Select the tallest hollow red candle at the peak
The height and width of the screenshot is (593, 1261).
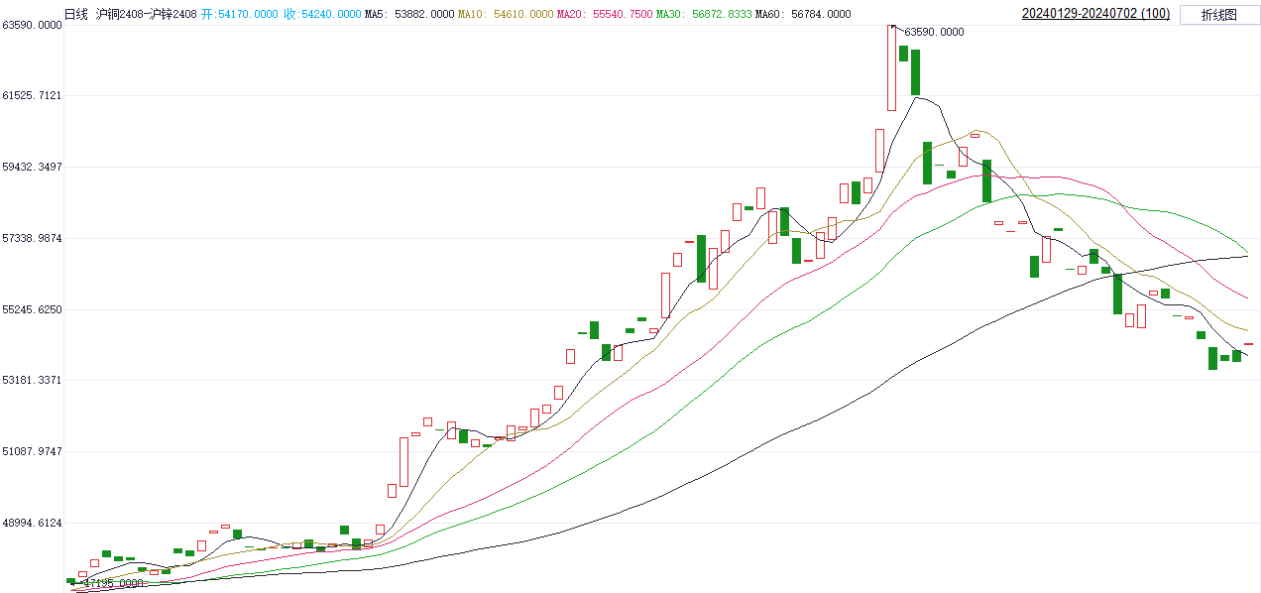tap(891, 67)
